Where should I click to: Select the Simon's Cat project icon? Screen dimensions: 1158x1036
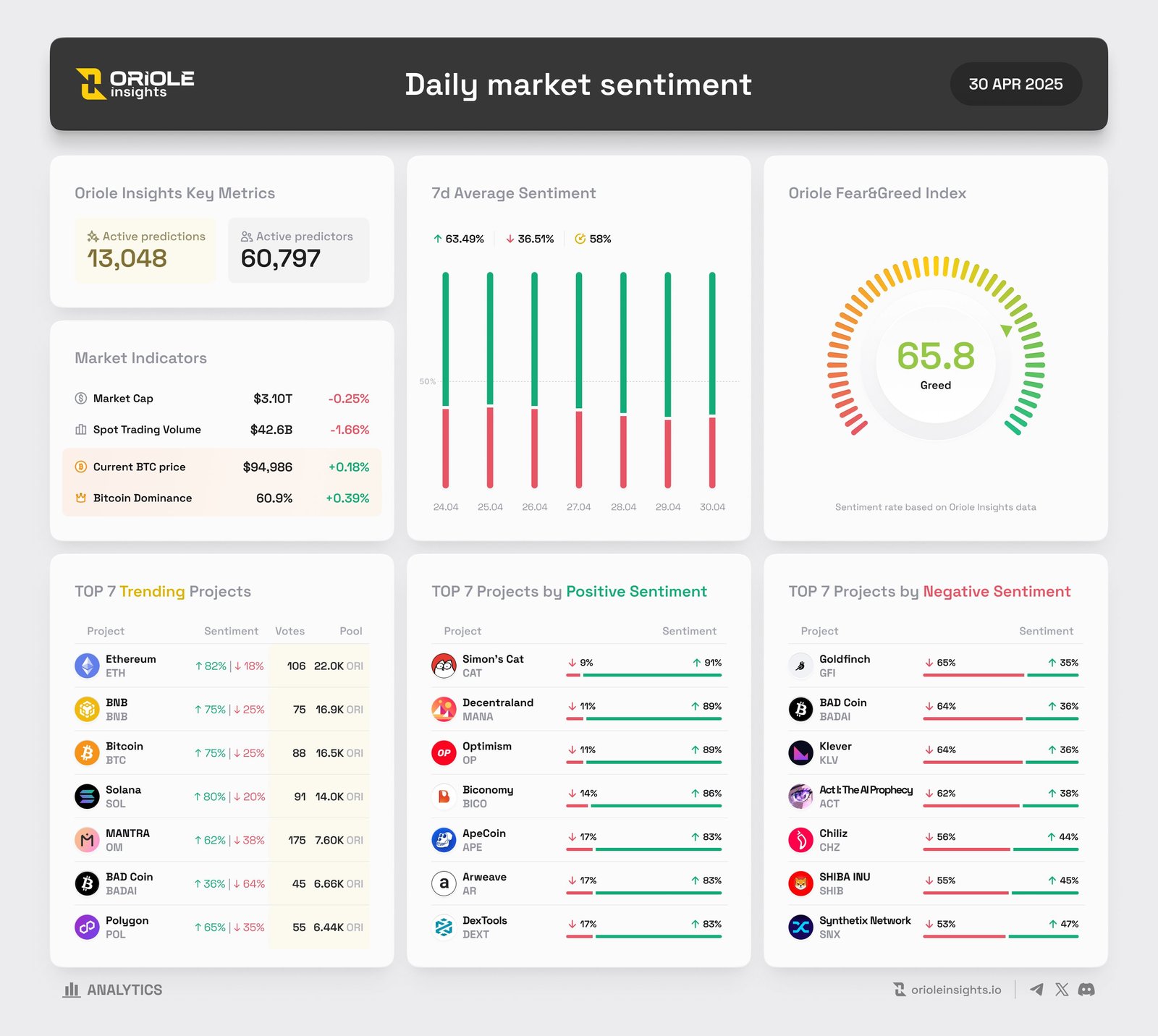pos(444,665)
